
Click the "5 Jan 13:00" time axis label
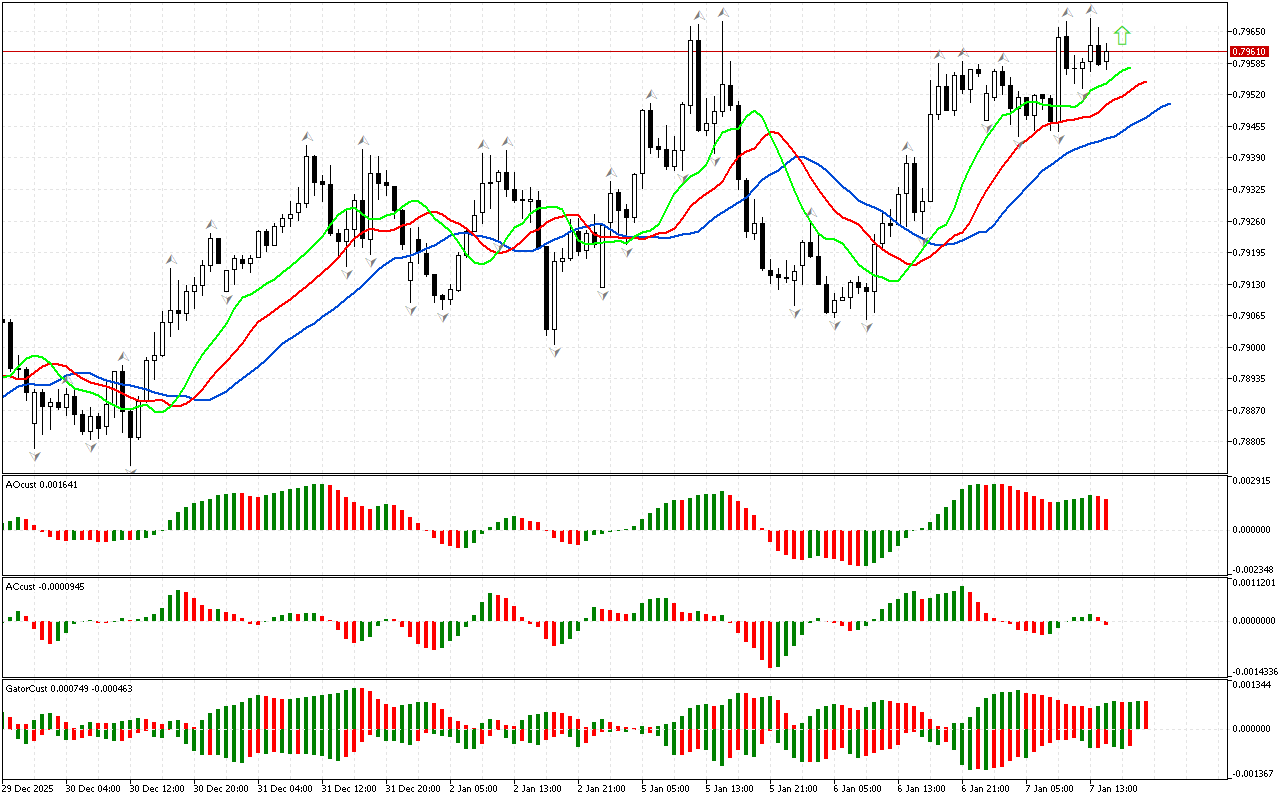click(x=728, y=788)
